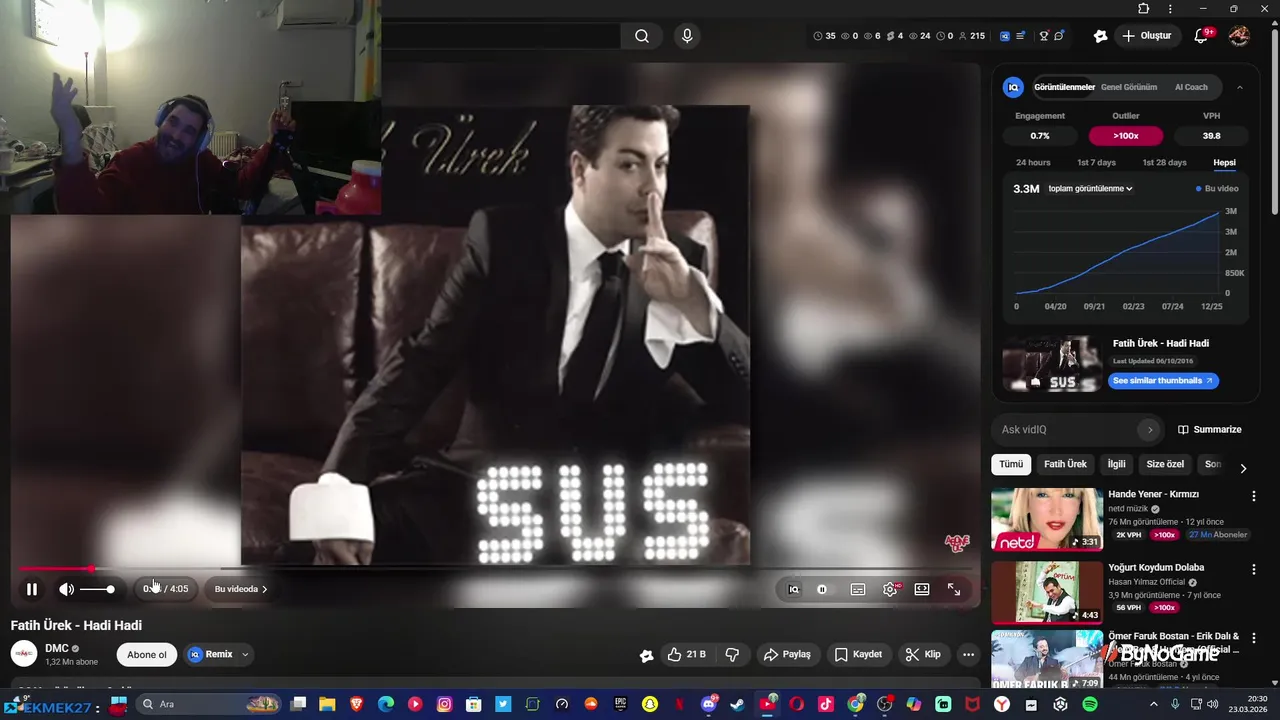The height and width of the screenshot is (720, 1280).
Task: Open the DMC channel avatar
Action: point(24,654)
